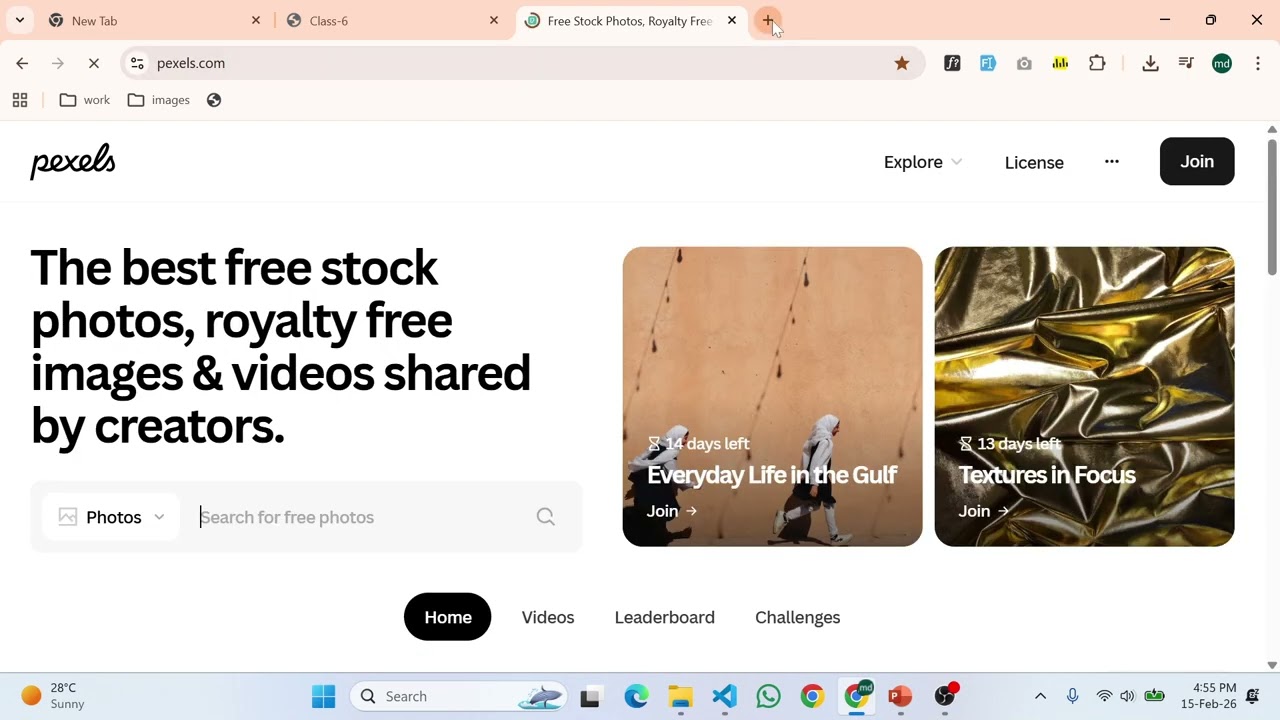Click the globe bookmark icon
Viewport: 1280px width, 720px height.
214,100
